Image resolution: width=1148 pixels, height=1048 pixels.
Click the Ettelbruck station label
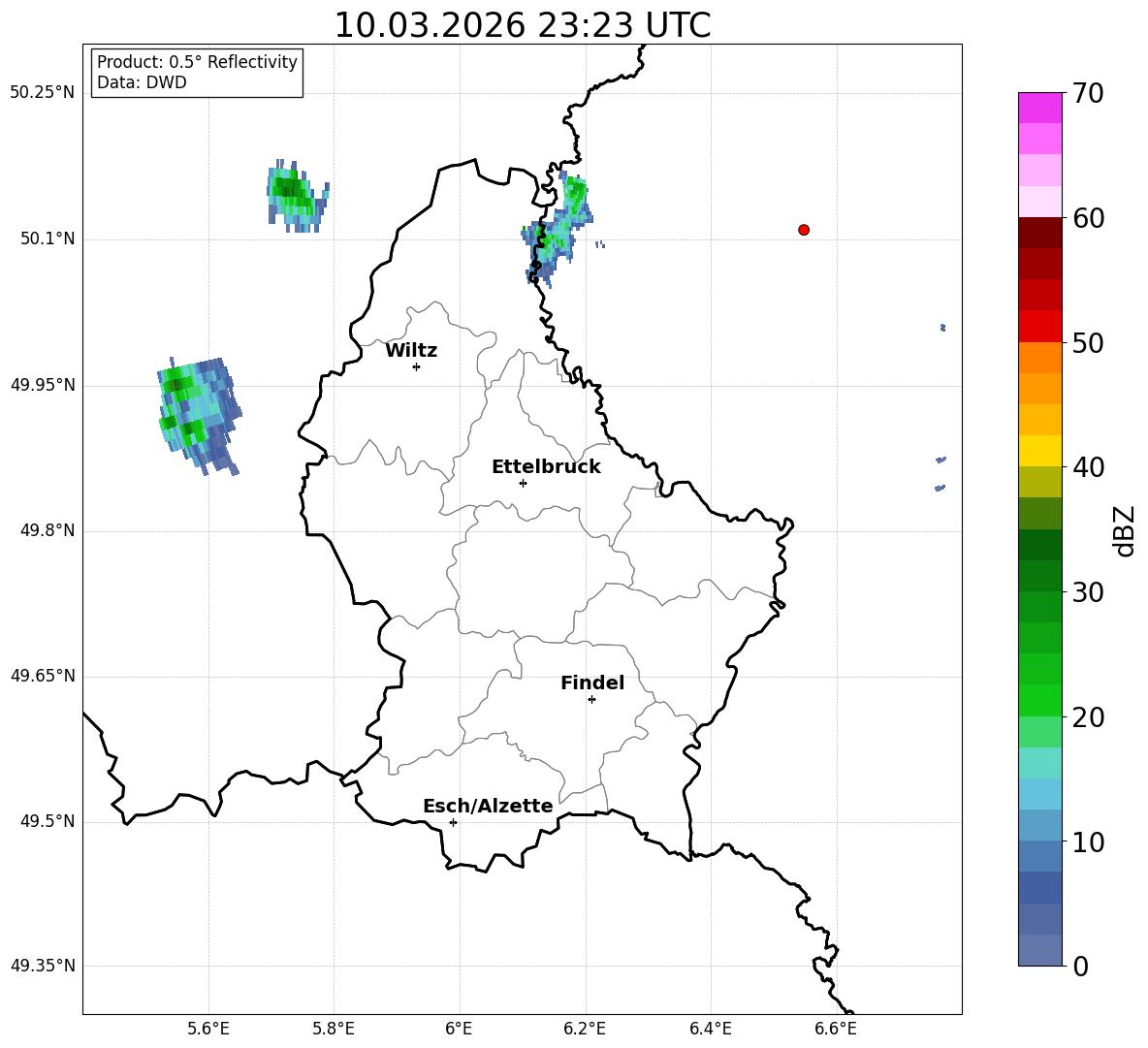tap(546, 467)
